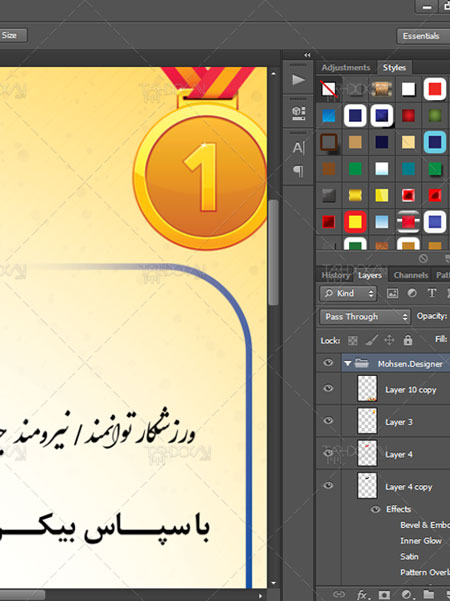
Task: Open the Character panel icon
Action: (x=298, y=148)
